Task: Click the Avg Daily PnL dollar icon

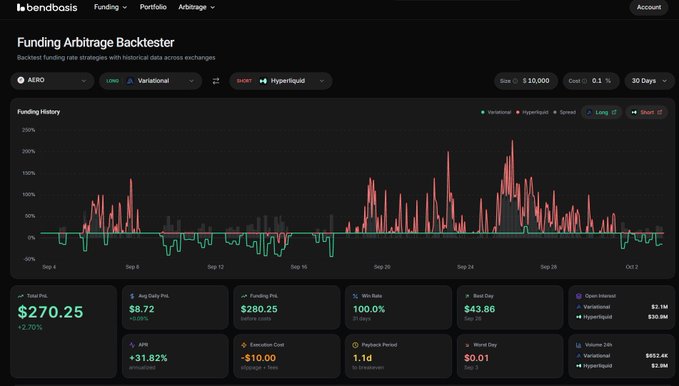Action: point(132,296)
